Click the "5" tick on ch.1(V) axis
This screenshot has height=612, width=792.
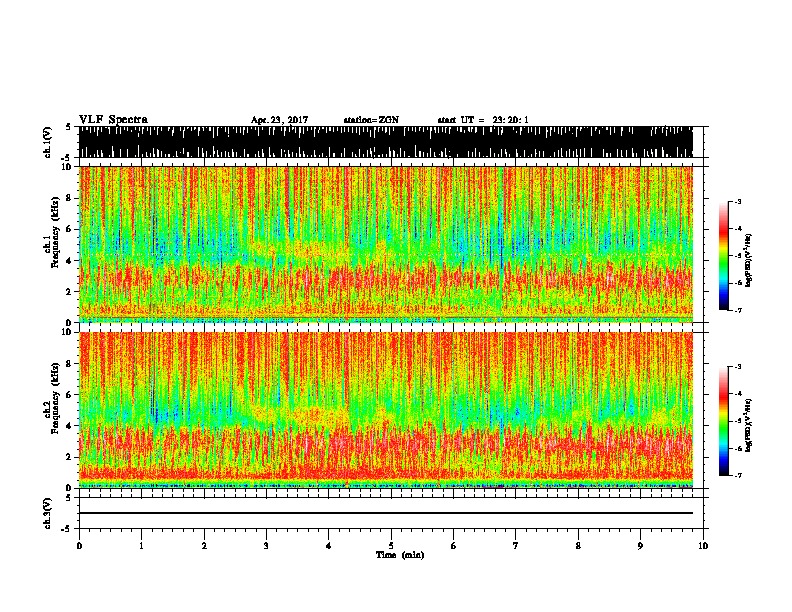[x=68, y=127]
